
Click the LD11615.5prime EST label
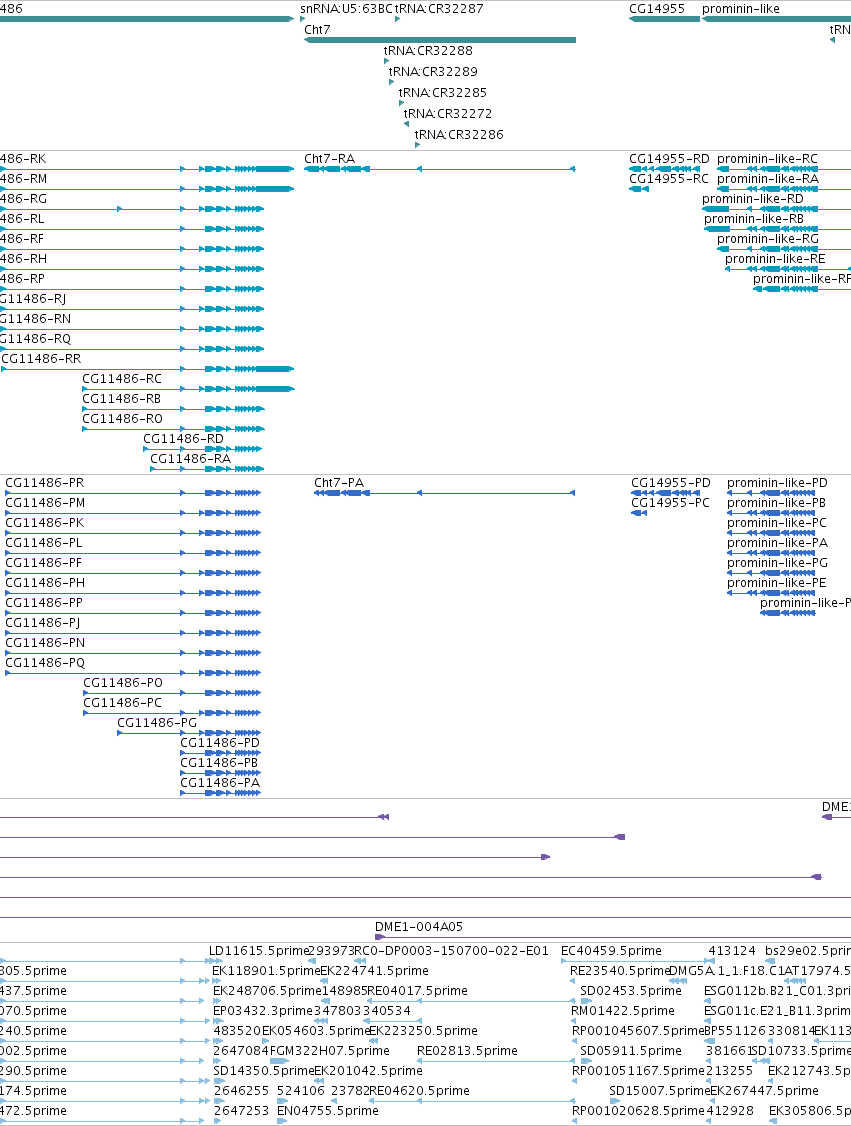click(x=259, y=951)
